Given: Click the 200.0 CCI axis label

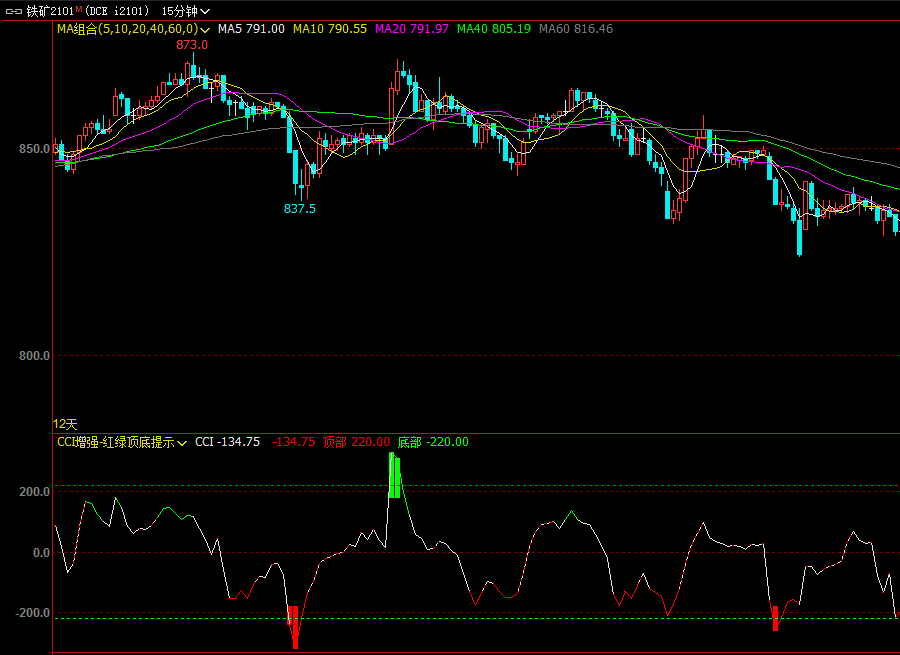Looking at the screenshot, I should click(34, 492).
